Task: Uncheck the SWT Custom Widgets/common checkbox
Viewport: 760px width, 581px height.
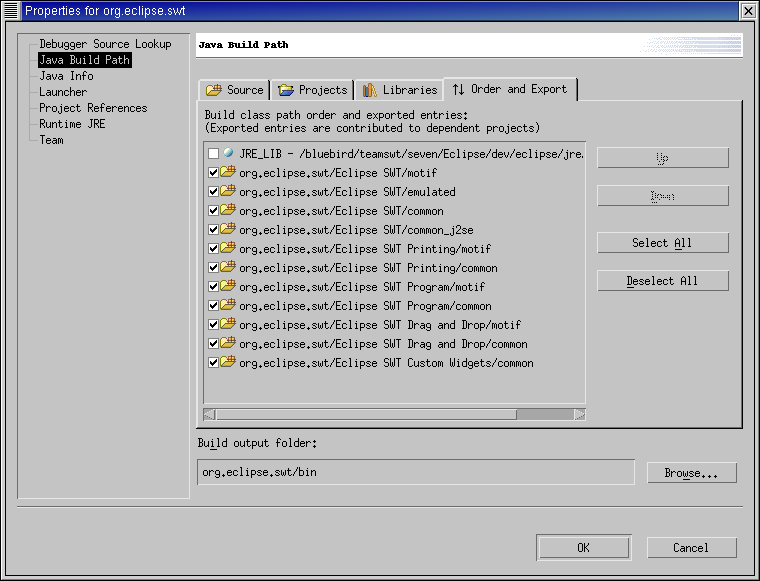Action: [213, 362]
